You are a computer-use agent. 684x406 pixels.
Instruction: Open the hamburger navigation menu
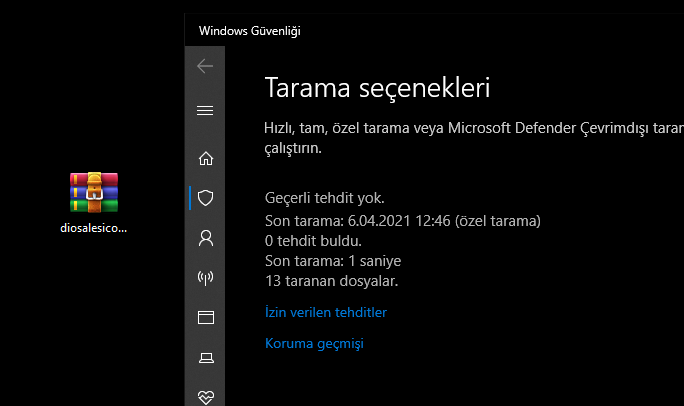tap(205, 111)
